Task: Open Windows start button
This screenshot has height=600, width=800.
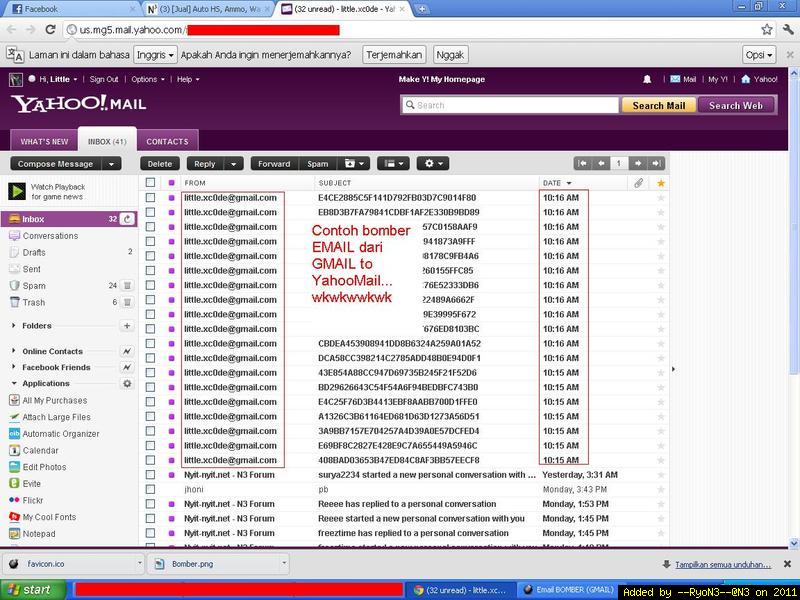Action: tap(32, 590)
